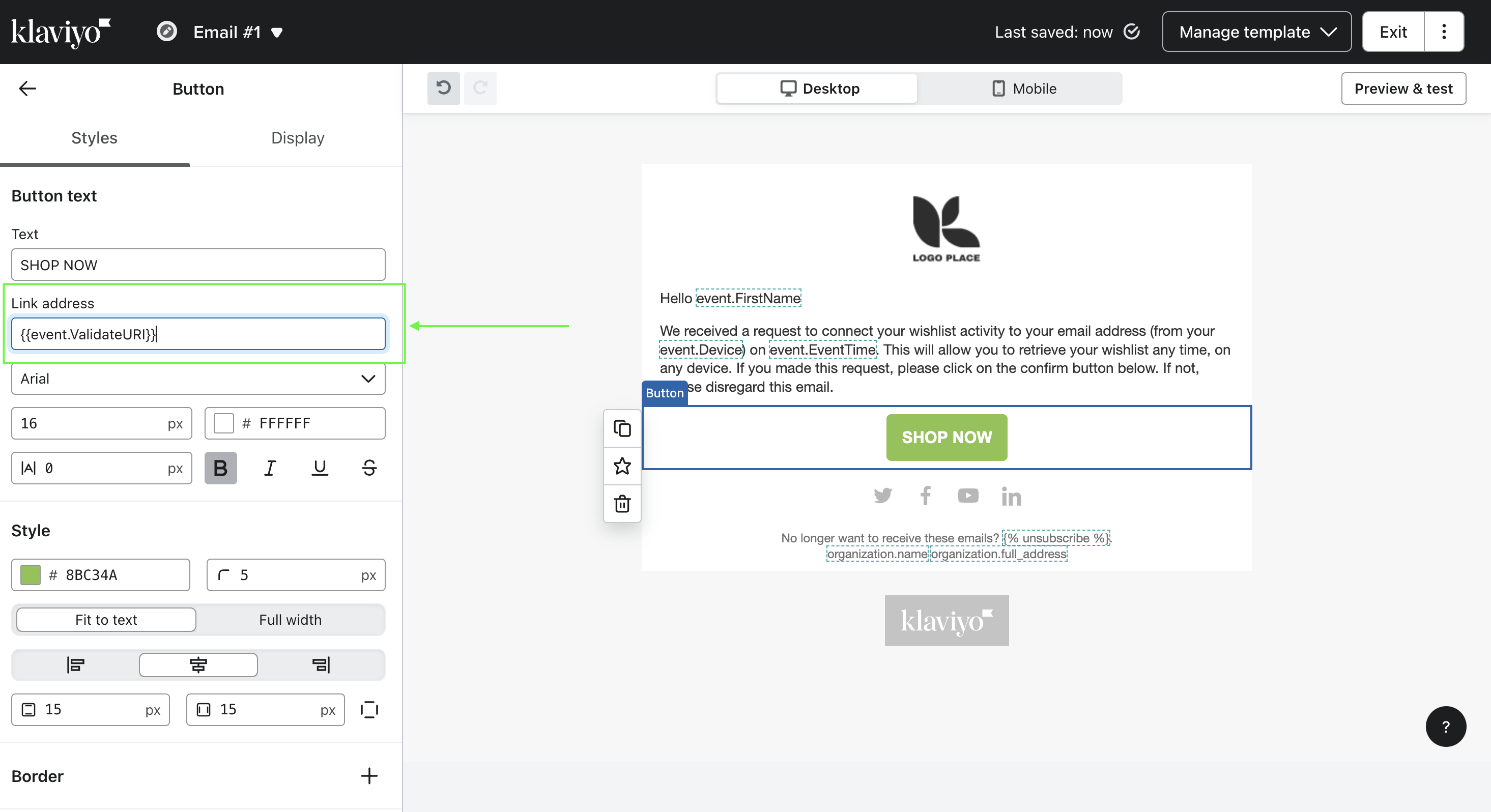Select Full width button sizing
The height and width of the screenshot is (812, 1491).
[x=290, y=619]
